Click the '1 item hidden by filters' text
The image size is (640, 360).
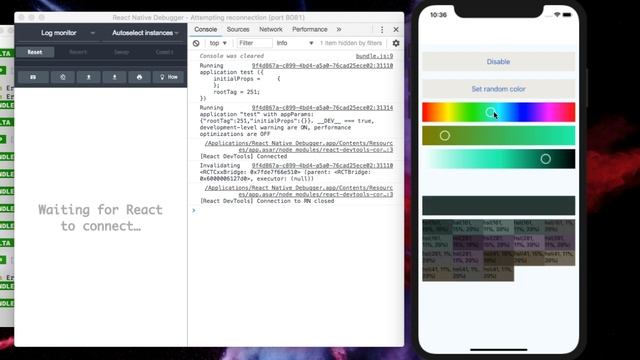[x=351, y=43]
